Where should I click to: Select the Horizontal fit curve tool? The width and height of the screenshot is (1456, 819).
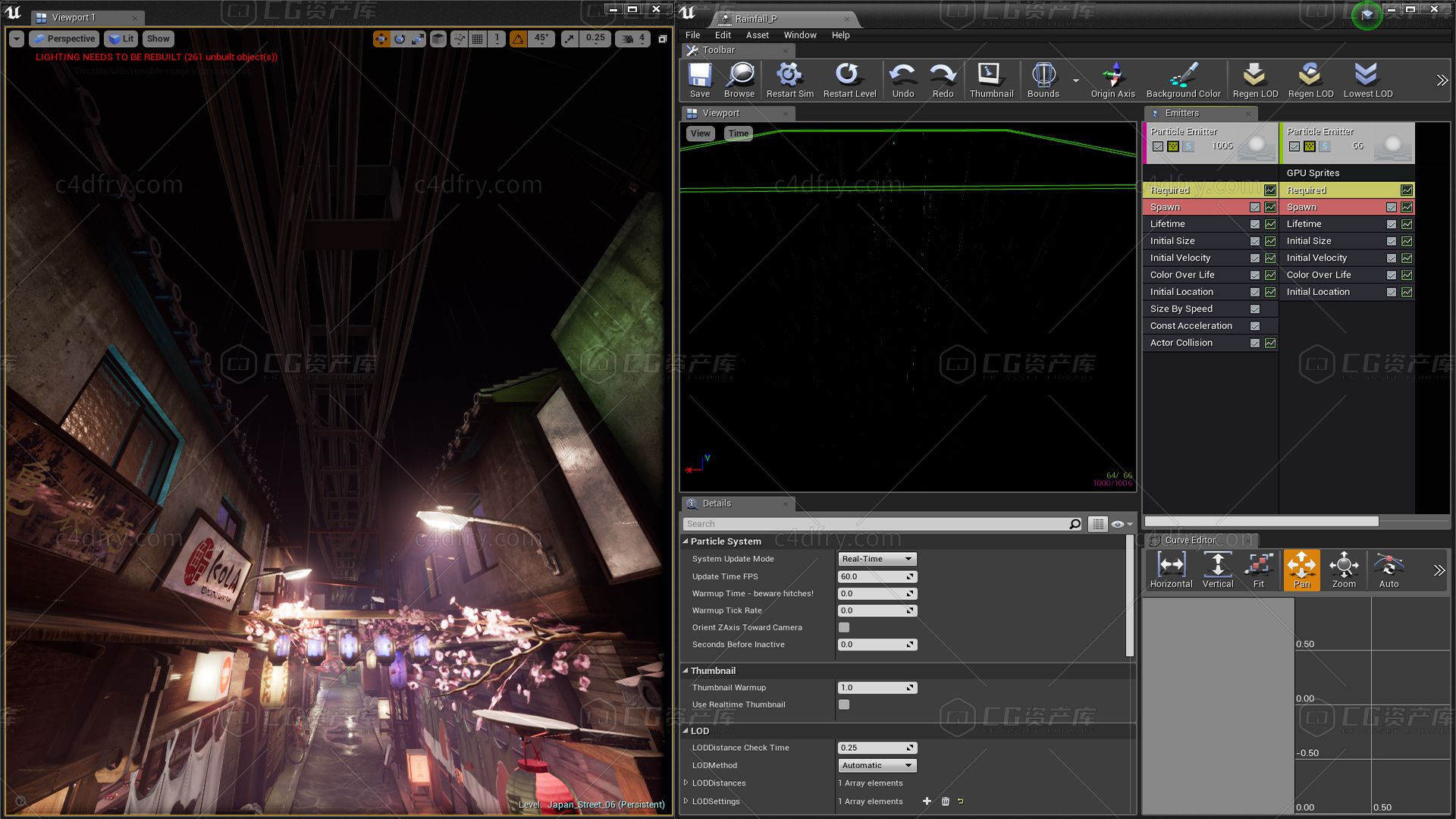pos(1171,570)
